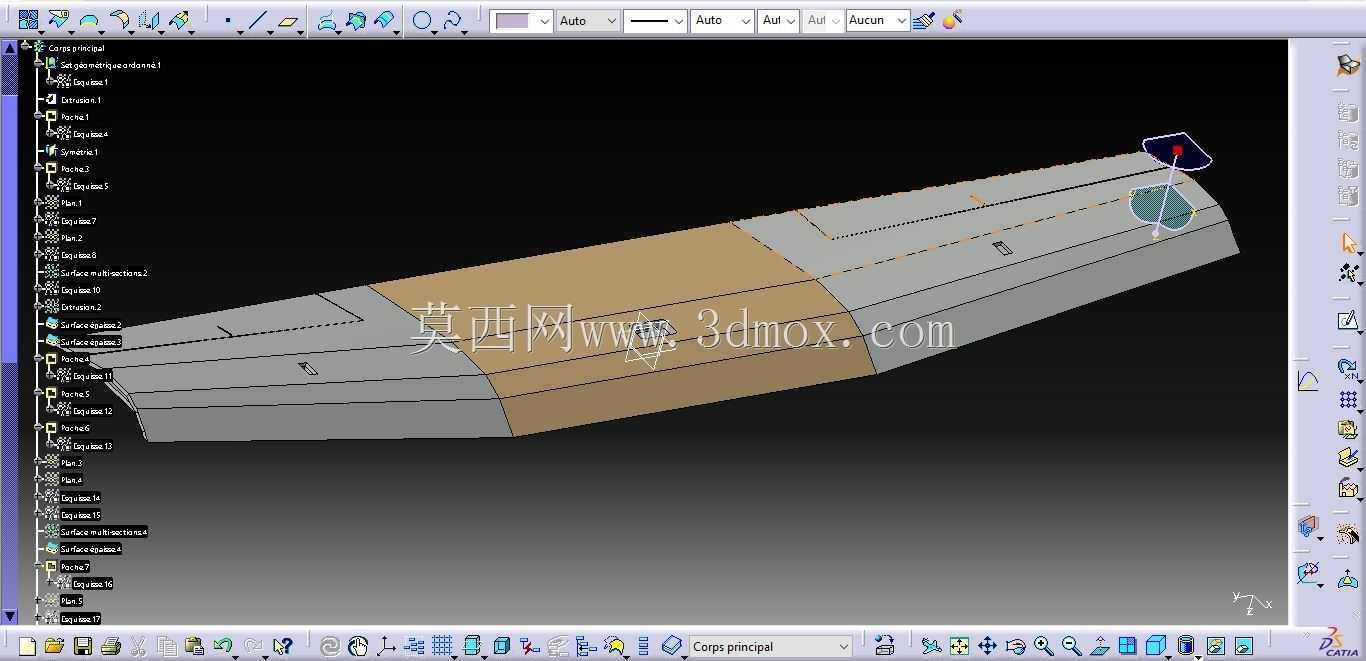Click the Fly Mode icon

[931, 646]
